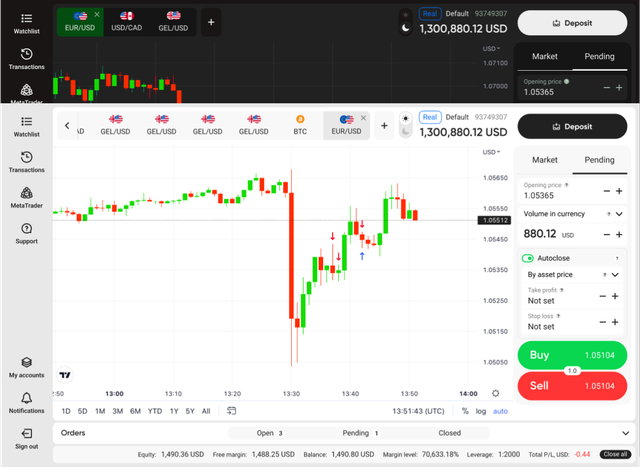The height and width of the screenshot is (467, 640).
Task: Open chart settings gear icon
Action: (x=496, y=393)
